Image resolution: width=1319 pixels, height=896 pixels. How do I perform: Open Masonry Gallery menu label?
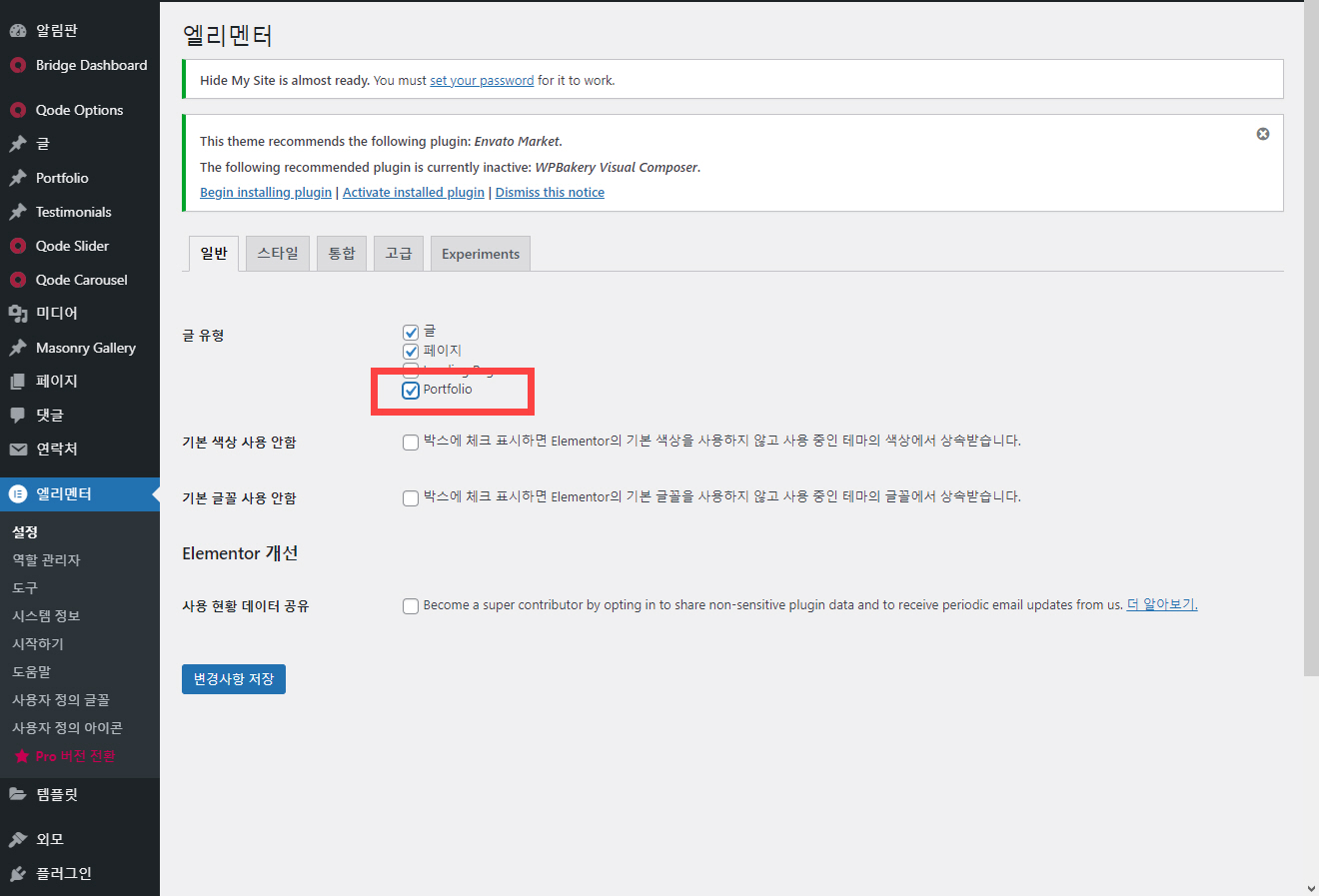(x=86, y=348)
